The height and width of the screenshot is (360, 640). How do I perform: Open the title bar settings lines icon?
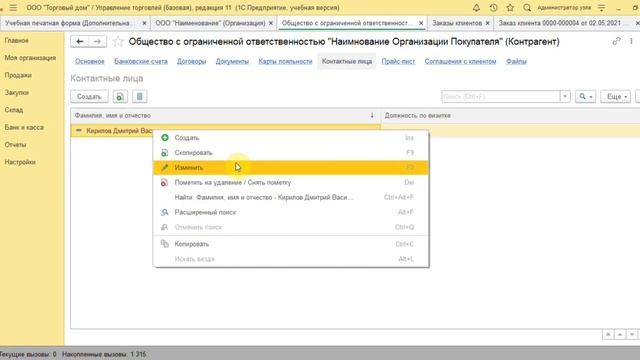[601, 8]
